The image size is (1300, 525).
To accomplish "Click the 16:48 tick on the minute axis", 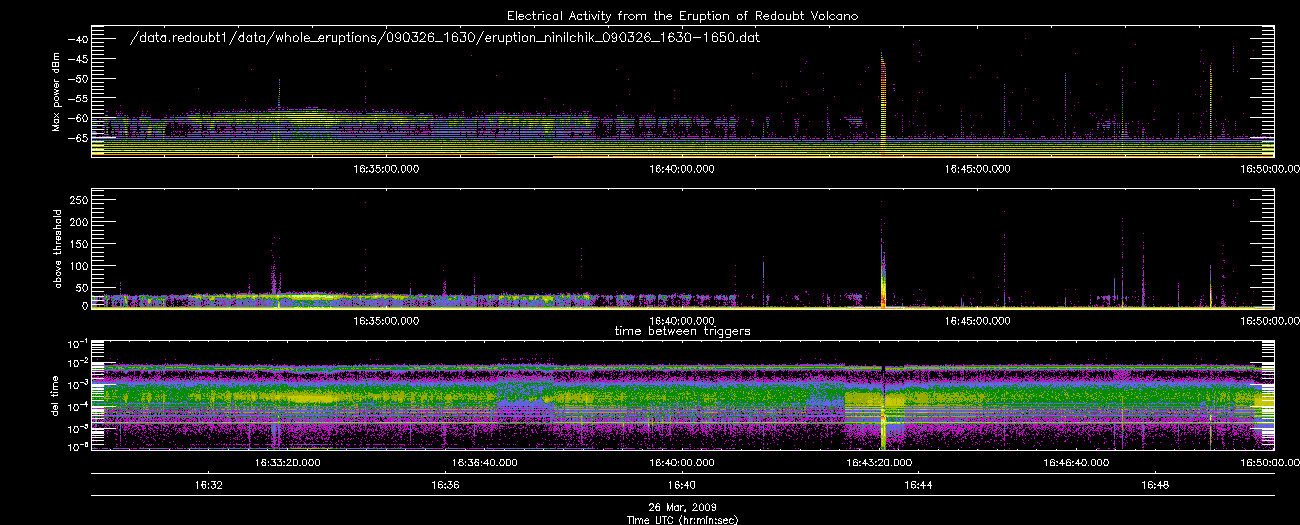I will tap(1155, 485).
